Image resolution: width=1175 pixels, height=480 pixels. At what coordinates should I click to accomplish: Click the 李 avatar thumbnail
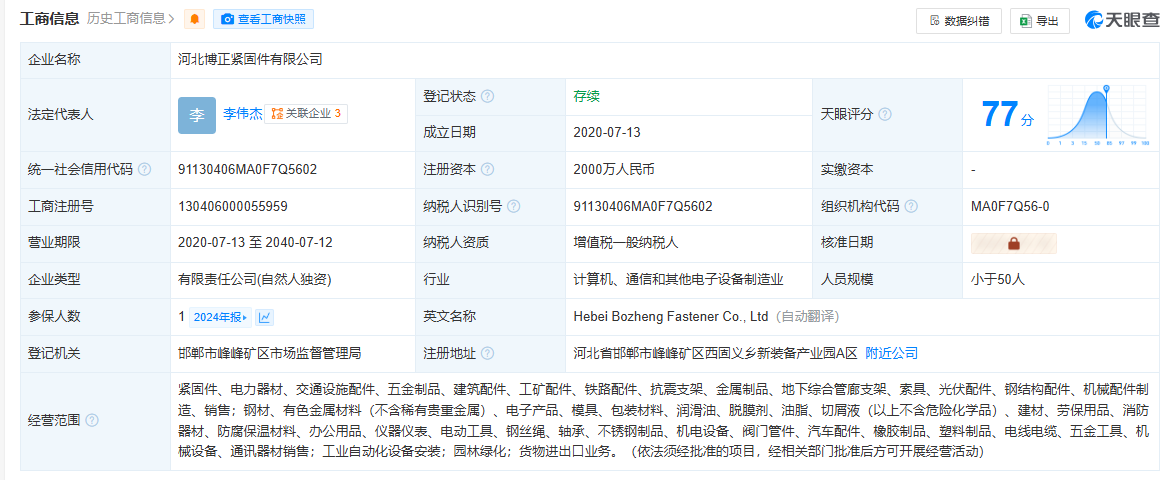(197, 115)
